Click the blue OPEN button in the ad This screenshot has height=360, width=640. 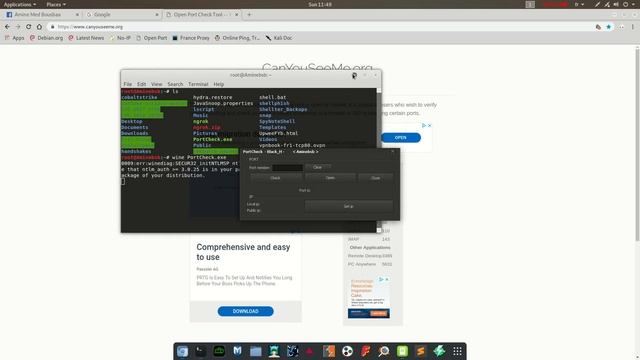[400, 138]
